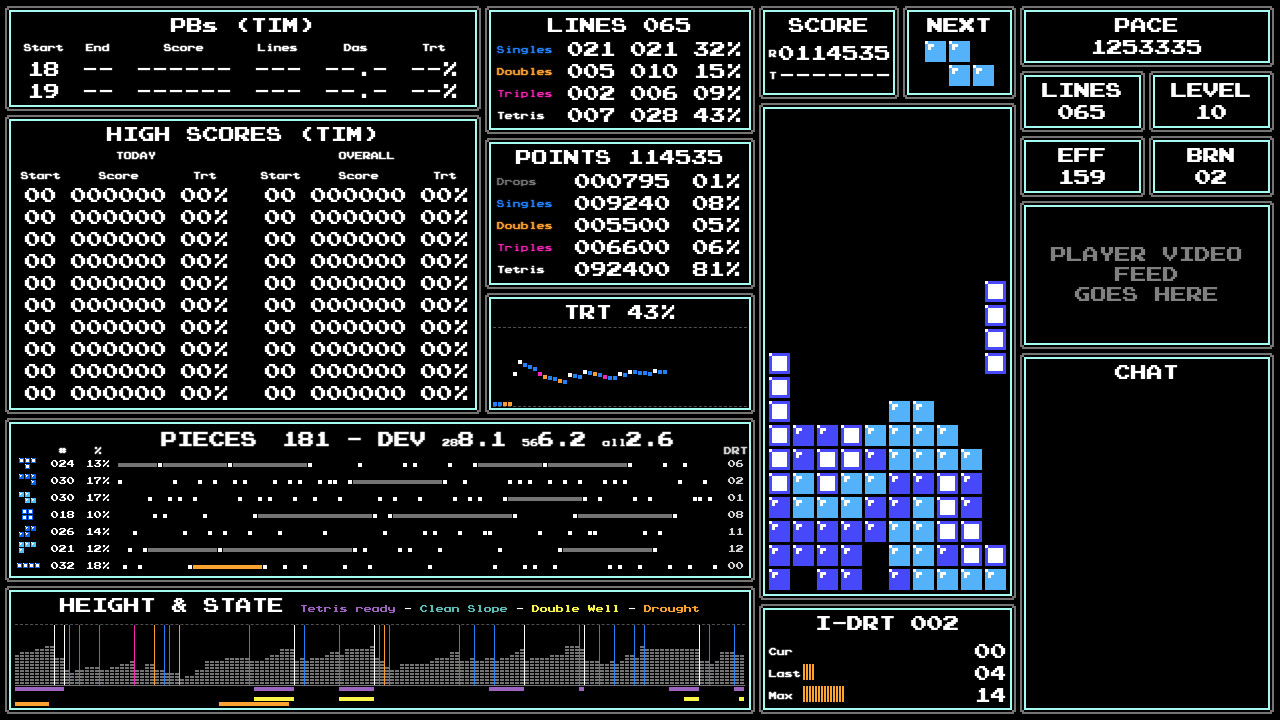Viewport: 1280px width, 720px height.
Task: Click the Tetris ready legend label
Action: pyautogui.click(x=347, y=609)
